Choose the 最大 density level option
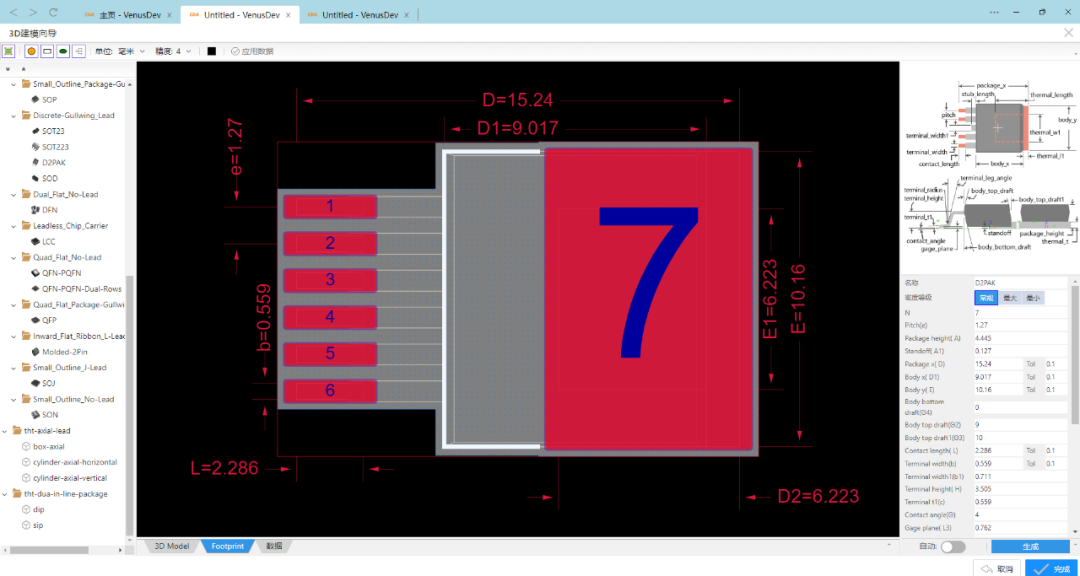 (x=1010, y=298)
